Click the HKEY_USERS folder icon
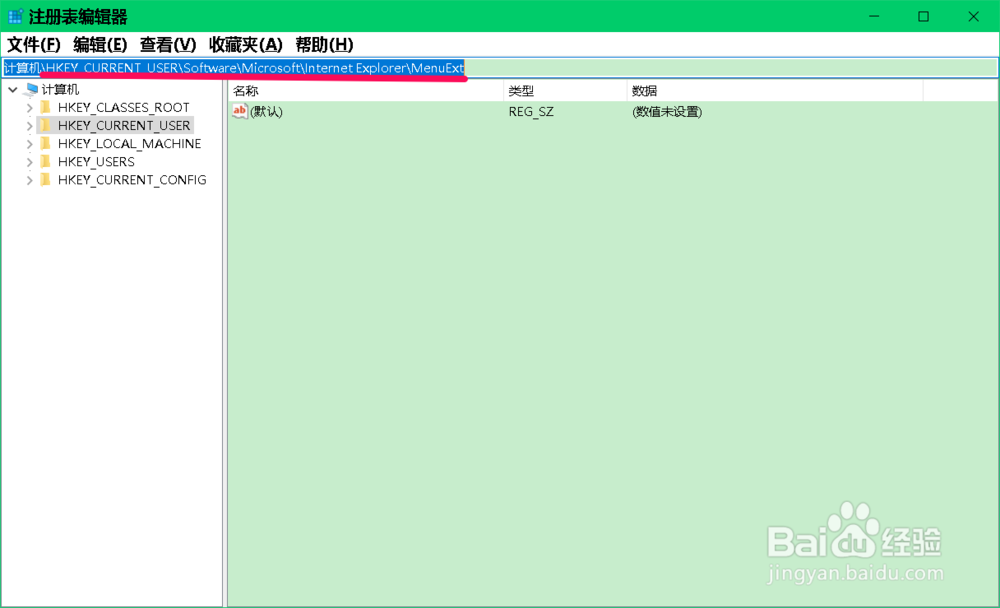 [45, 161]
